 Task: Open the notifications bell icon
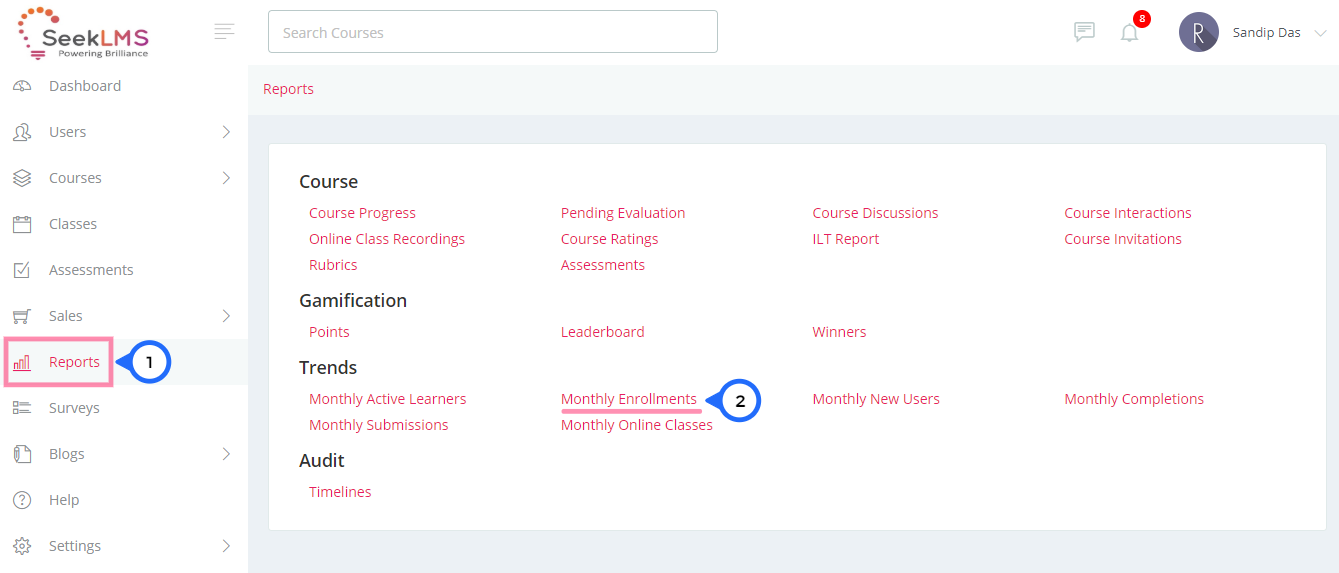tap(1130, 33)
